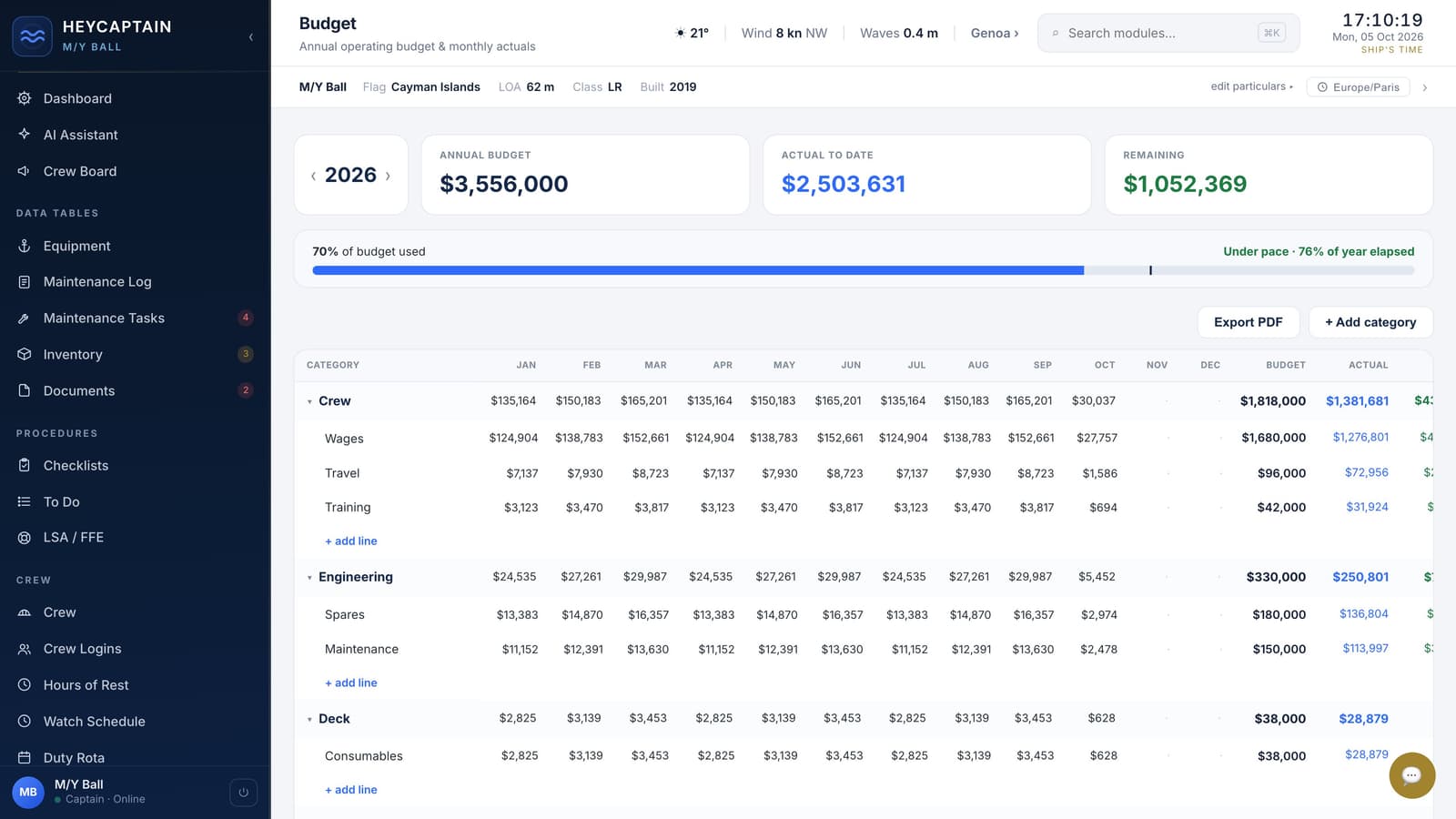
Task: Collapse the Deck budget category
Action: pos(309,719)
